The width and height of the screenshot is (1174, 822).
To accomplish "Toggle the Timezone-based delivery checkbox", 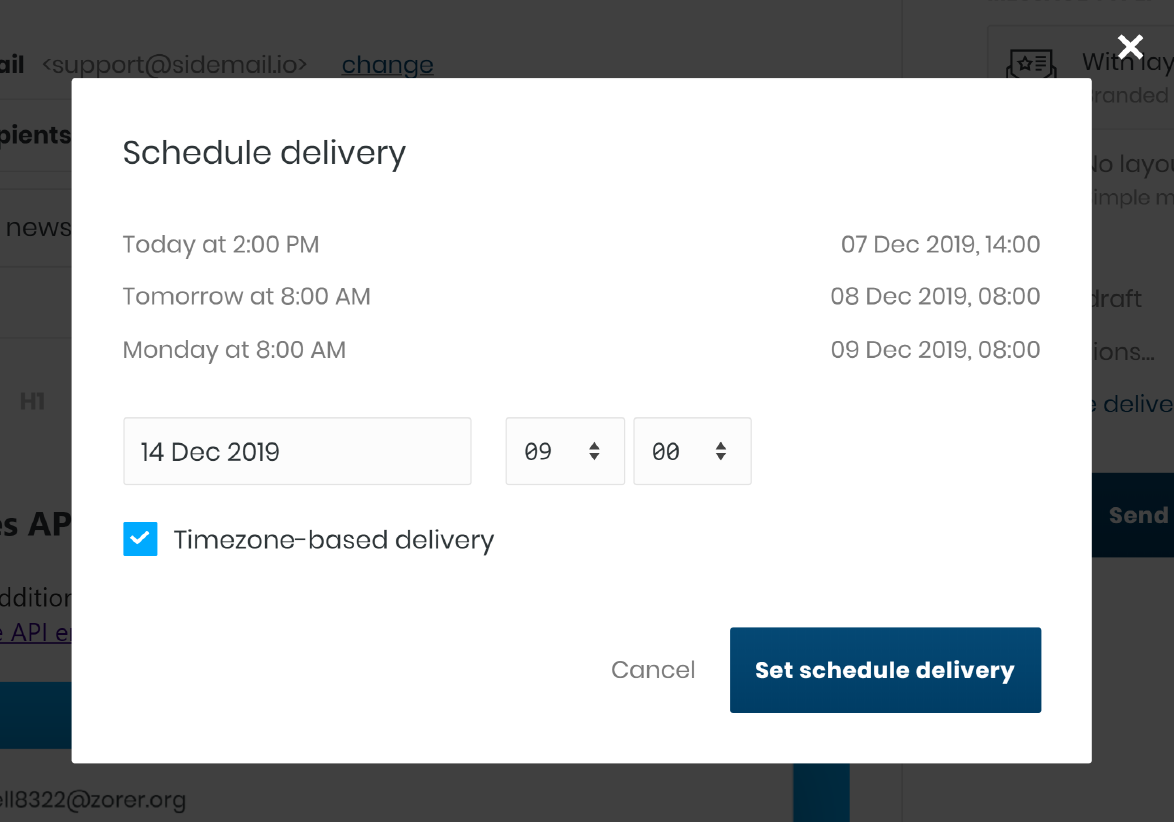I will [140, 539].
